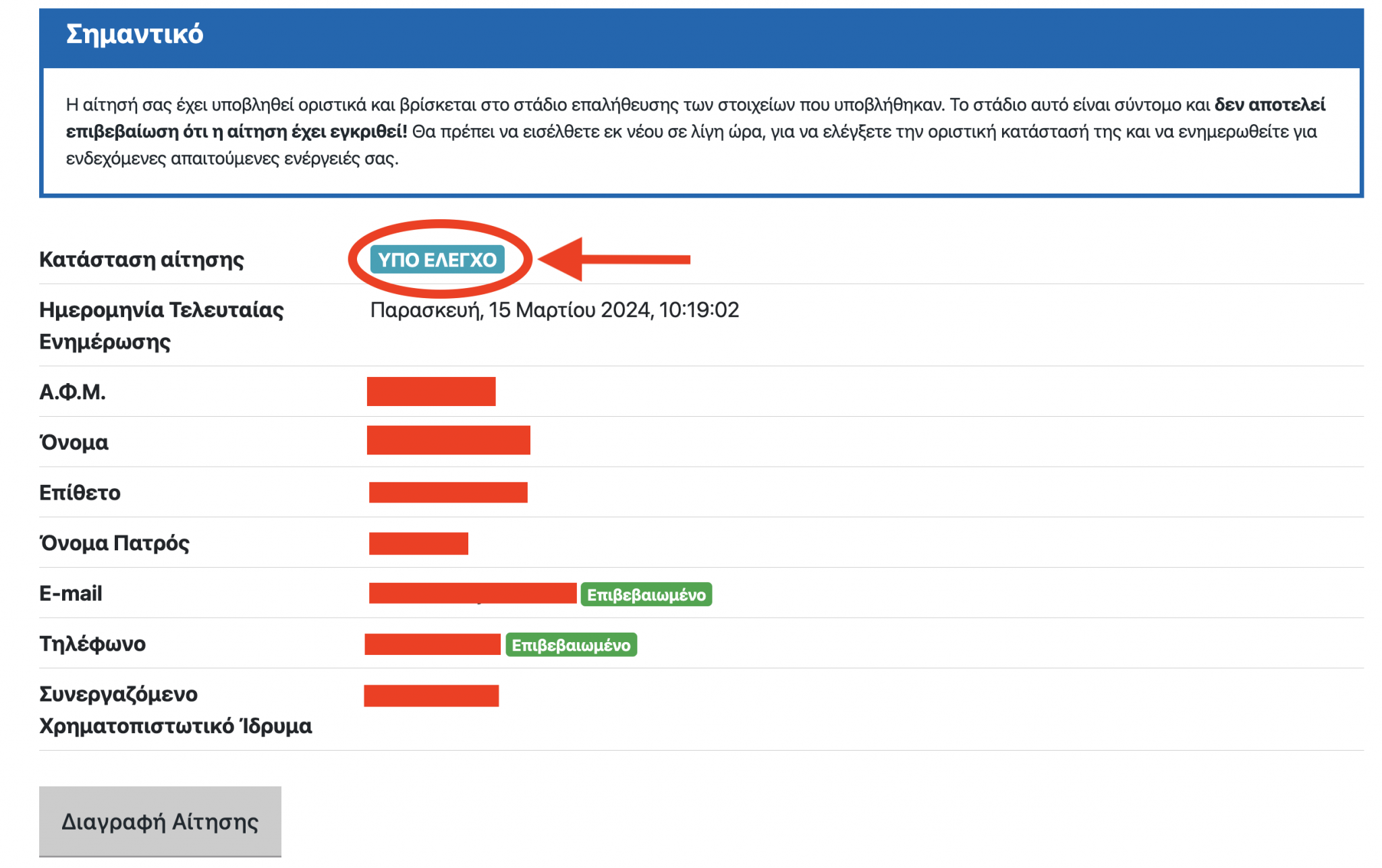Click the ΥΠΟ ΕΛΕΓΧΟ status badge
This screenshot has height=868, width=1382.
437,260
